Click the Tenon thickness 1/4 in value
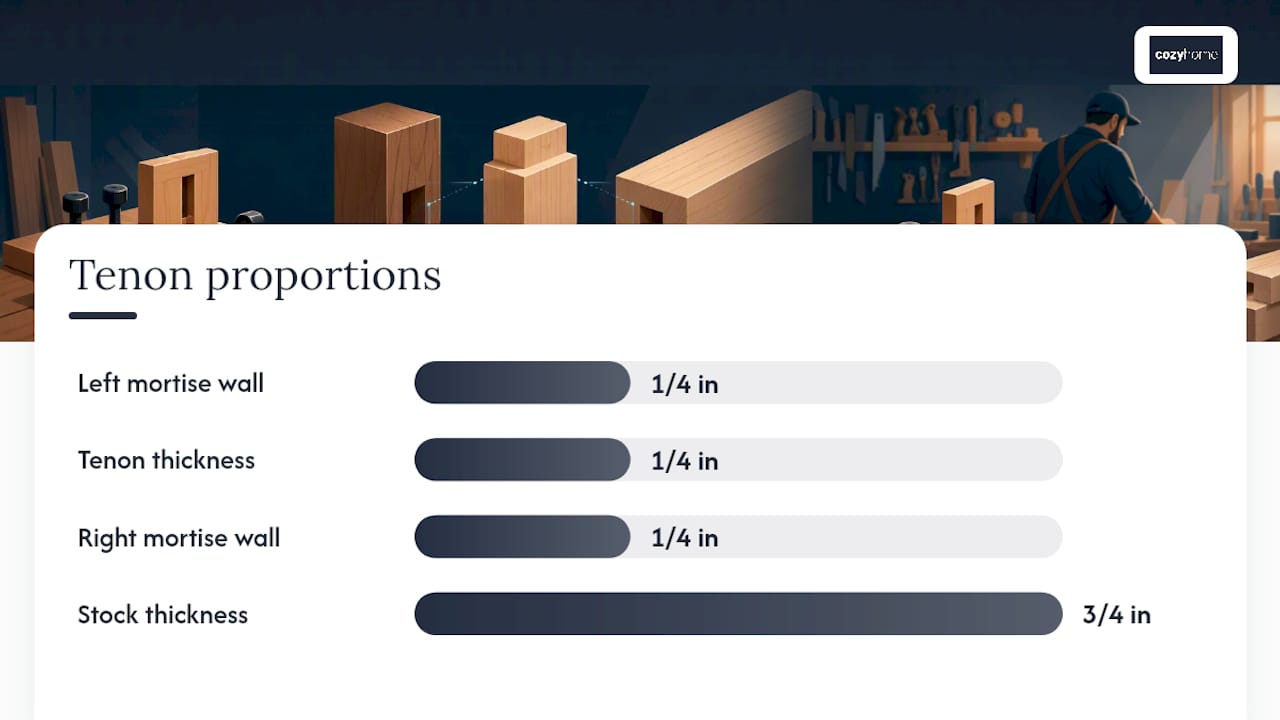Image resolution: width=1280 pixels, height=720 pixels. (x=685, y=461)
